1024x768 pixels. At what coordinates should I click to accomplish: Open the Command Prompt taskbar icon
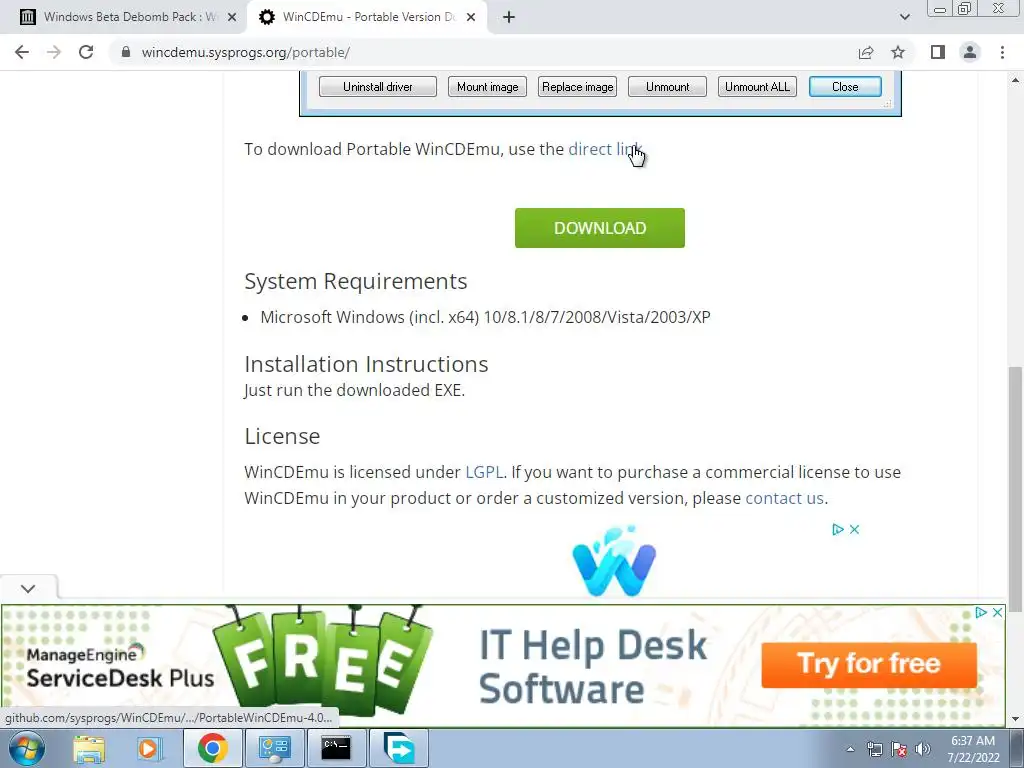click(336, 748)
